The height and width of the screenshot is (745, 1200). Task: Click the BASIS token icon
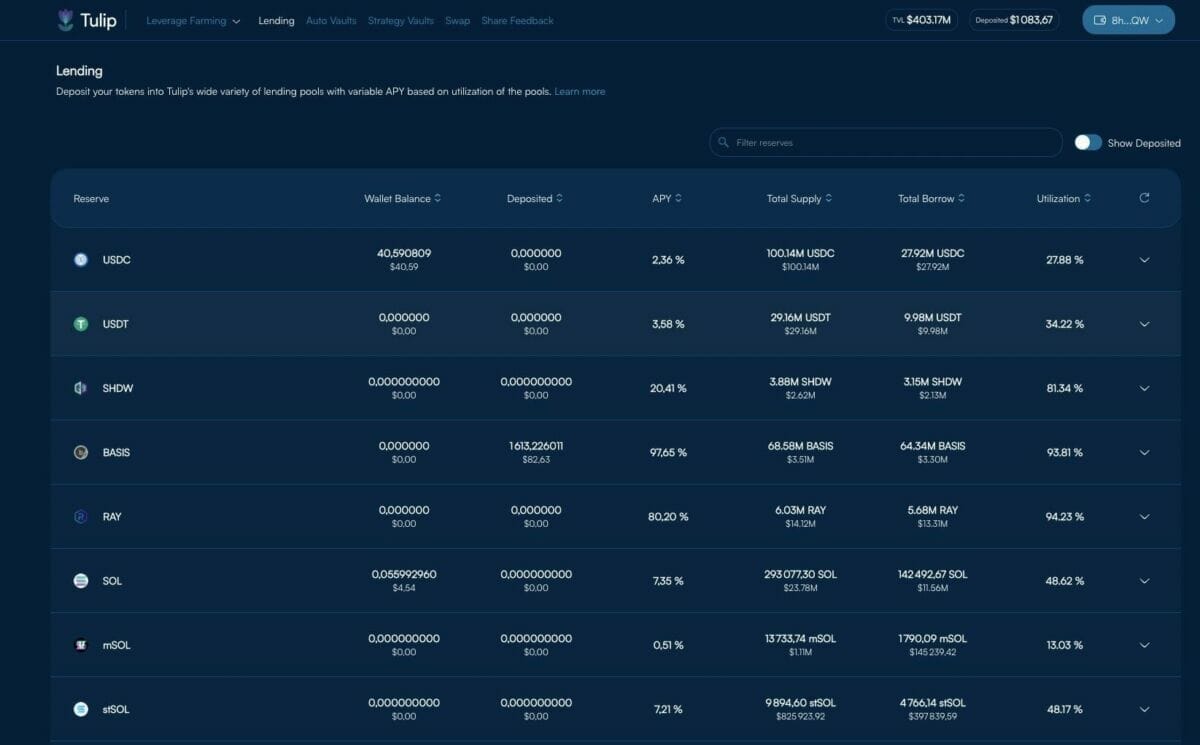tap(81, 452)
